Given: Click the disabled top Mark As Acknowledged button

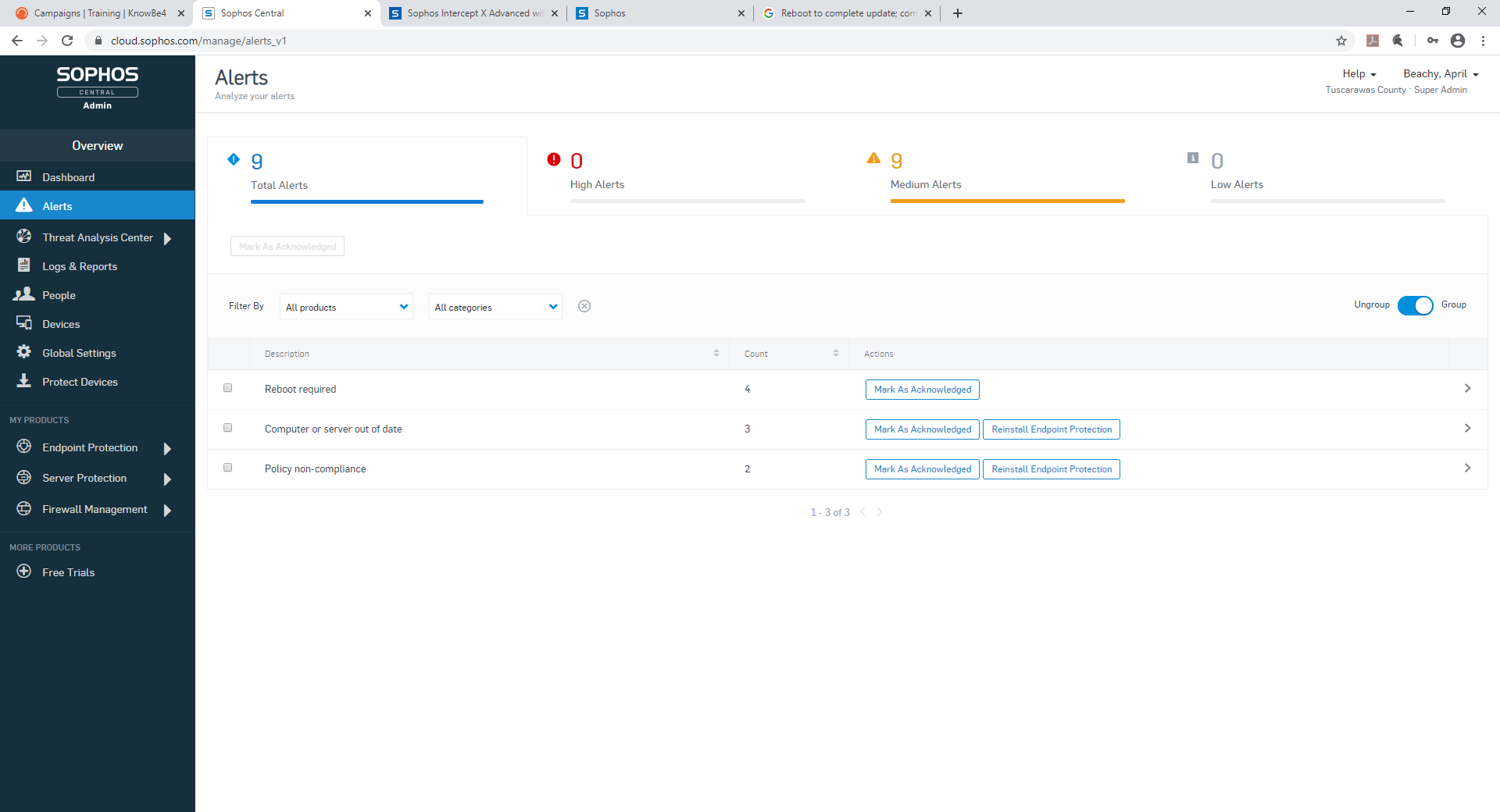Looking at the screenshot, I should 287,246.
